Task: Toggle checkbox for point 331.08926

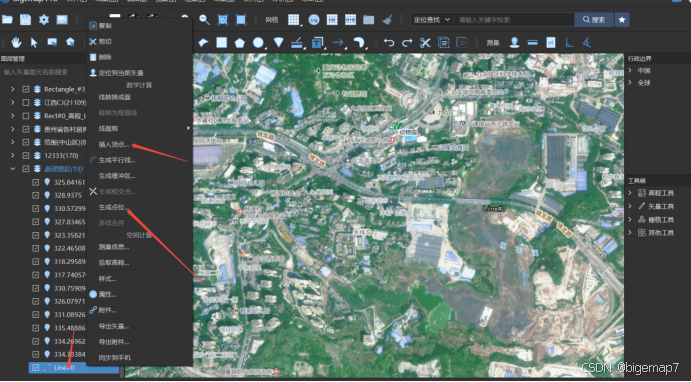Action: [x=36, y=315]
